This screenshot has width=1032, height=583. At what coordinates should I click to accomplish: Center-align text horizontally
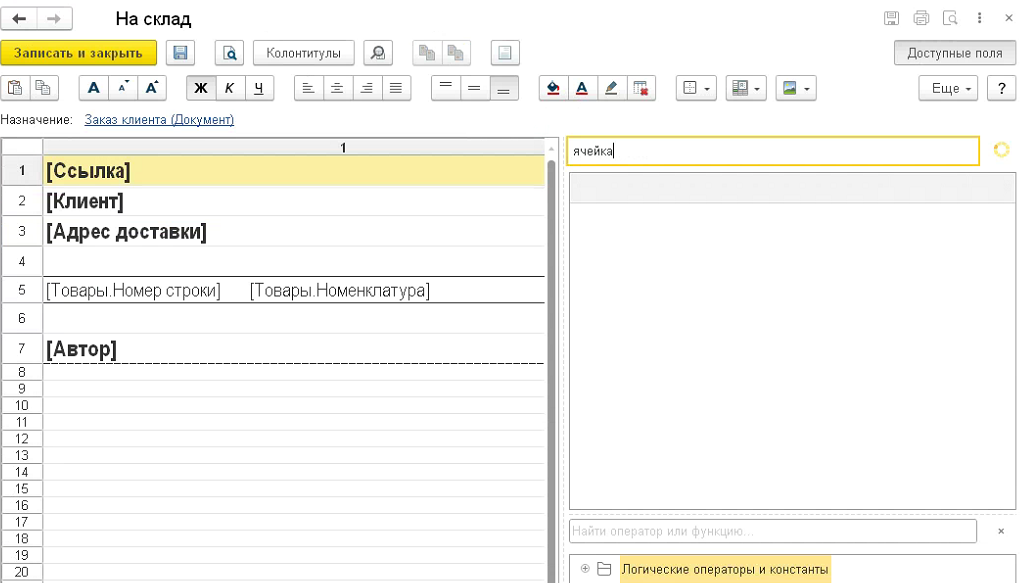point(338,88)
